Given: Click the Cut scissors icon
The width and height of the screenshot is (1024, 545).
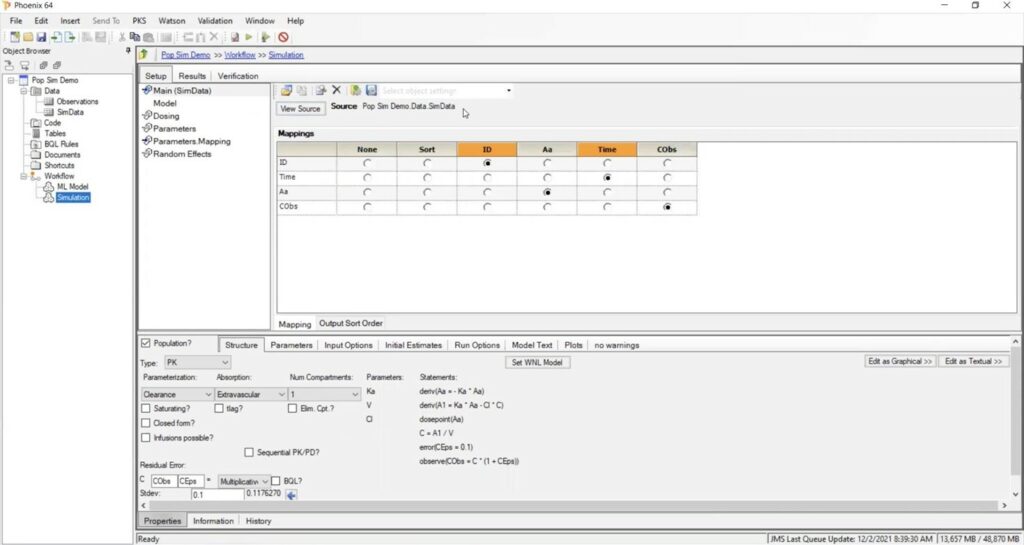Looking at the screenshot, I should [122, 37].
